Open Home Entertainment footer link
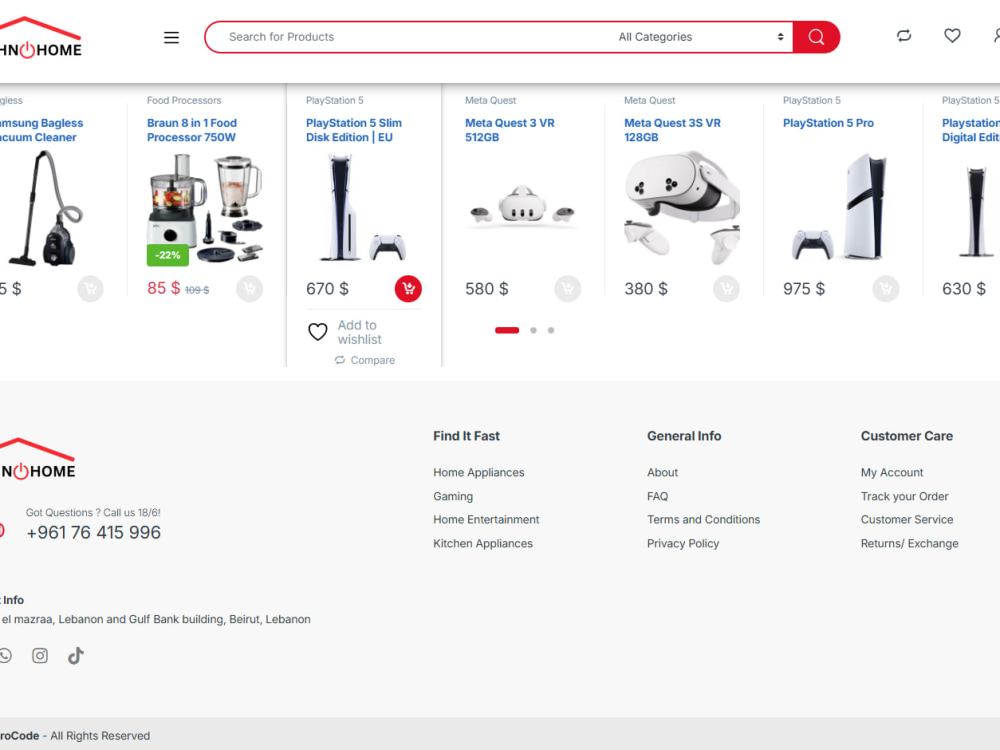1000x750 pixels. 486,520
